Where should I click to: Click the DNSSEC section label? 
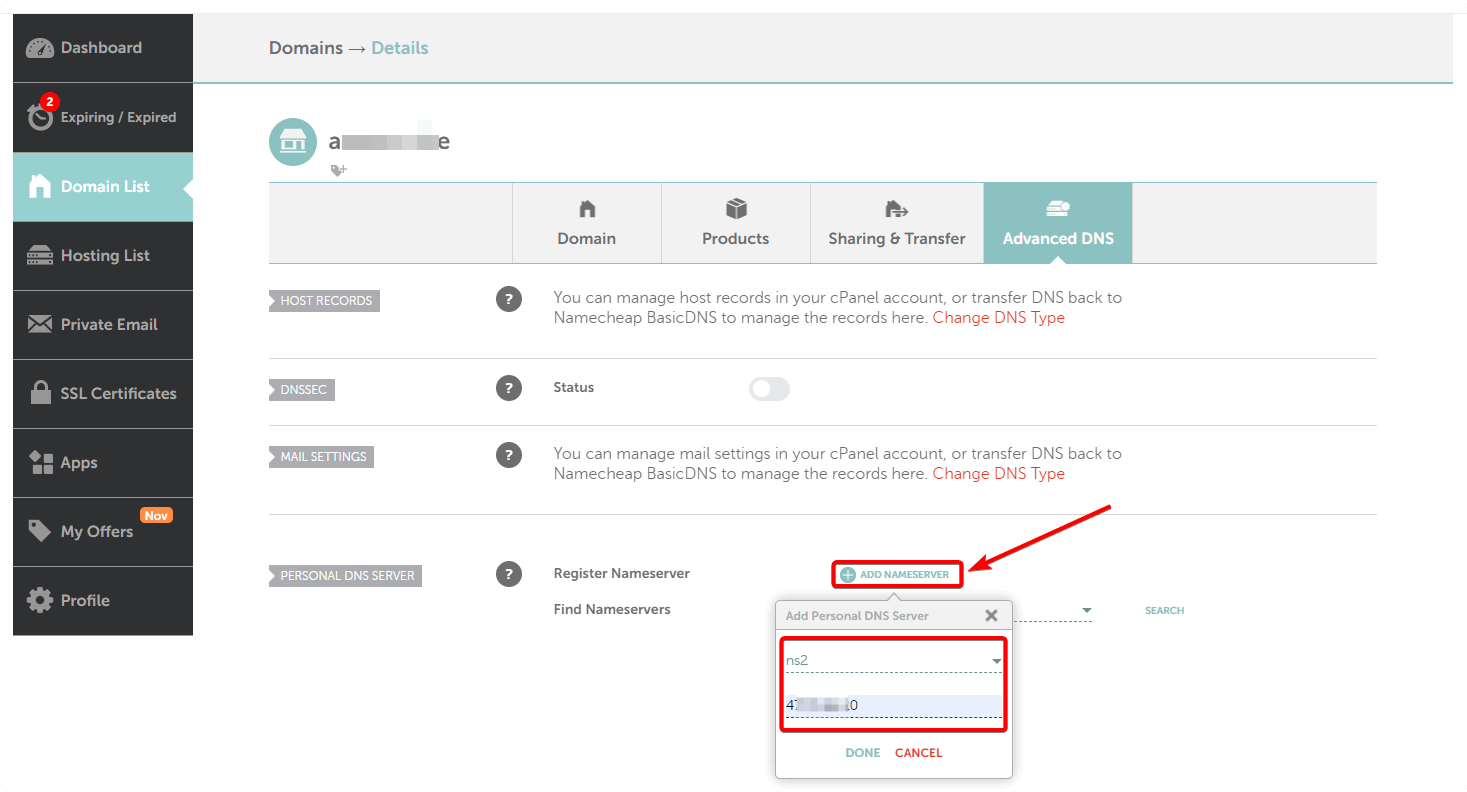[x=302, y=390]
